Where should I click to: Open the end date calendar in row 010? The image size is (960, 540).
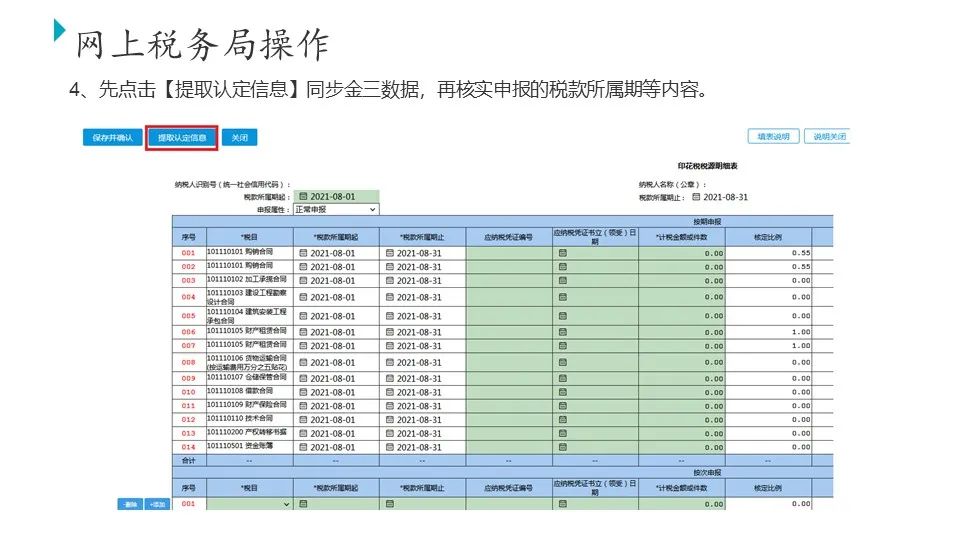click(x=390, y=392)
